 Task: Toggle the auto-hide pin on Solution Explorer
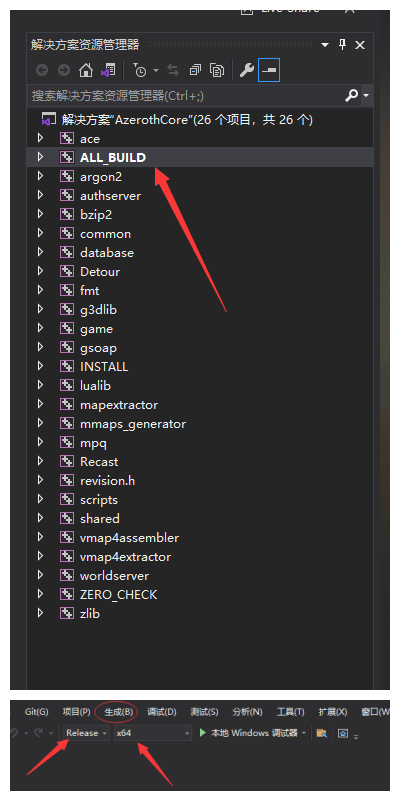[342, 44]
